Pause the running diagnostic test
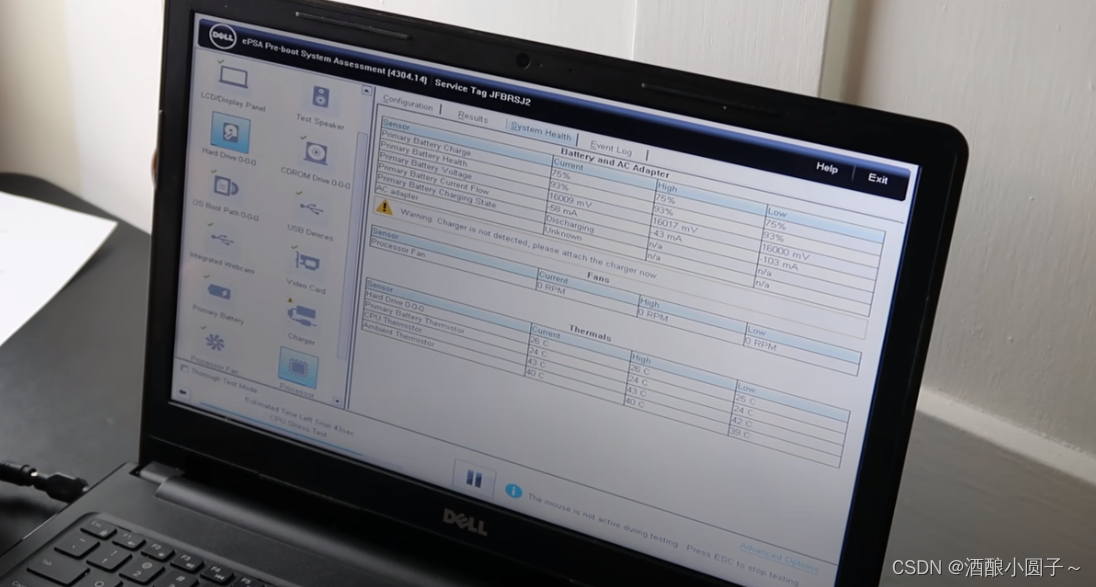 [474, 479]
